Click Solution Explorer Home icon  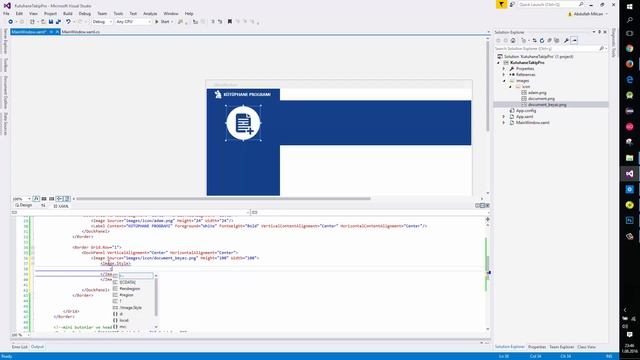pos(513,40)
